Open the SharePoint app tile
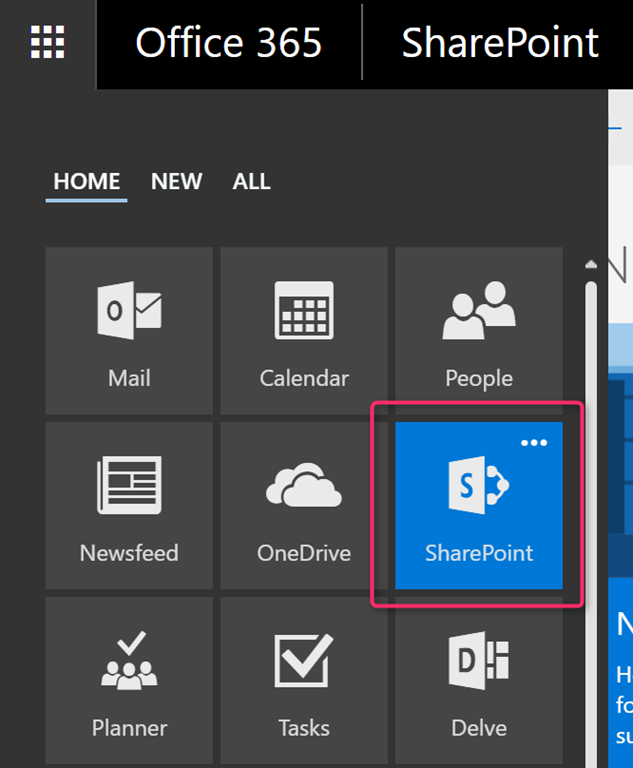Viewport: 633px width, 768px height. tap(479, 505)
